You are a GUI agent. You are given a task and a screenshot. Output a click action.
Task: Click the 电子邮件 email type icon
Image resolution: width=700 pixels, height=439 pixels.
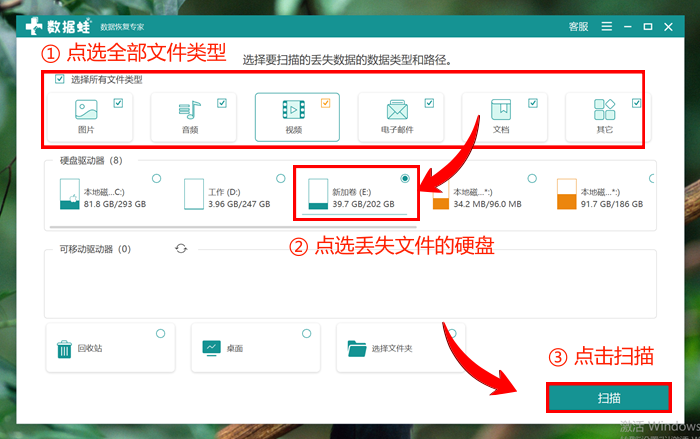(x=397, y=110)
